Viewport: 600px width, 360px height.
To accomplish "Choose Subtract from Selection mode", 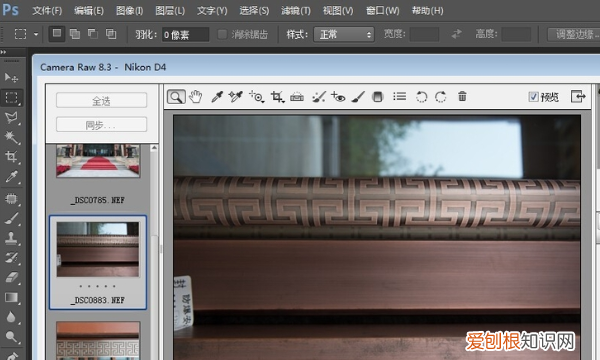I will (x=93, y=34).
